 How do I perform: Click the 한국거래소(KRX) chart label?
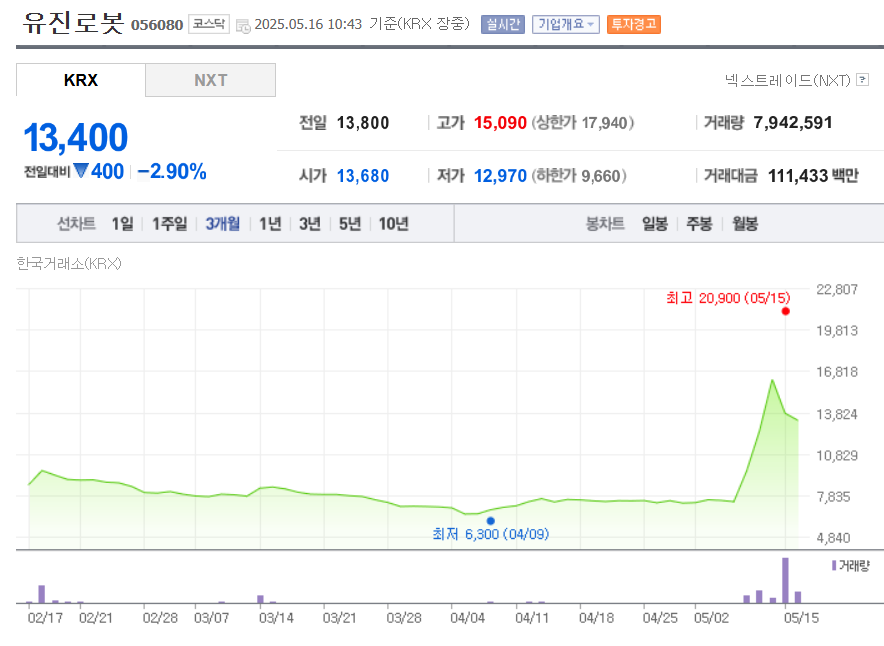(x=69, y=263)
